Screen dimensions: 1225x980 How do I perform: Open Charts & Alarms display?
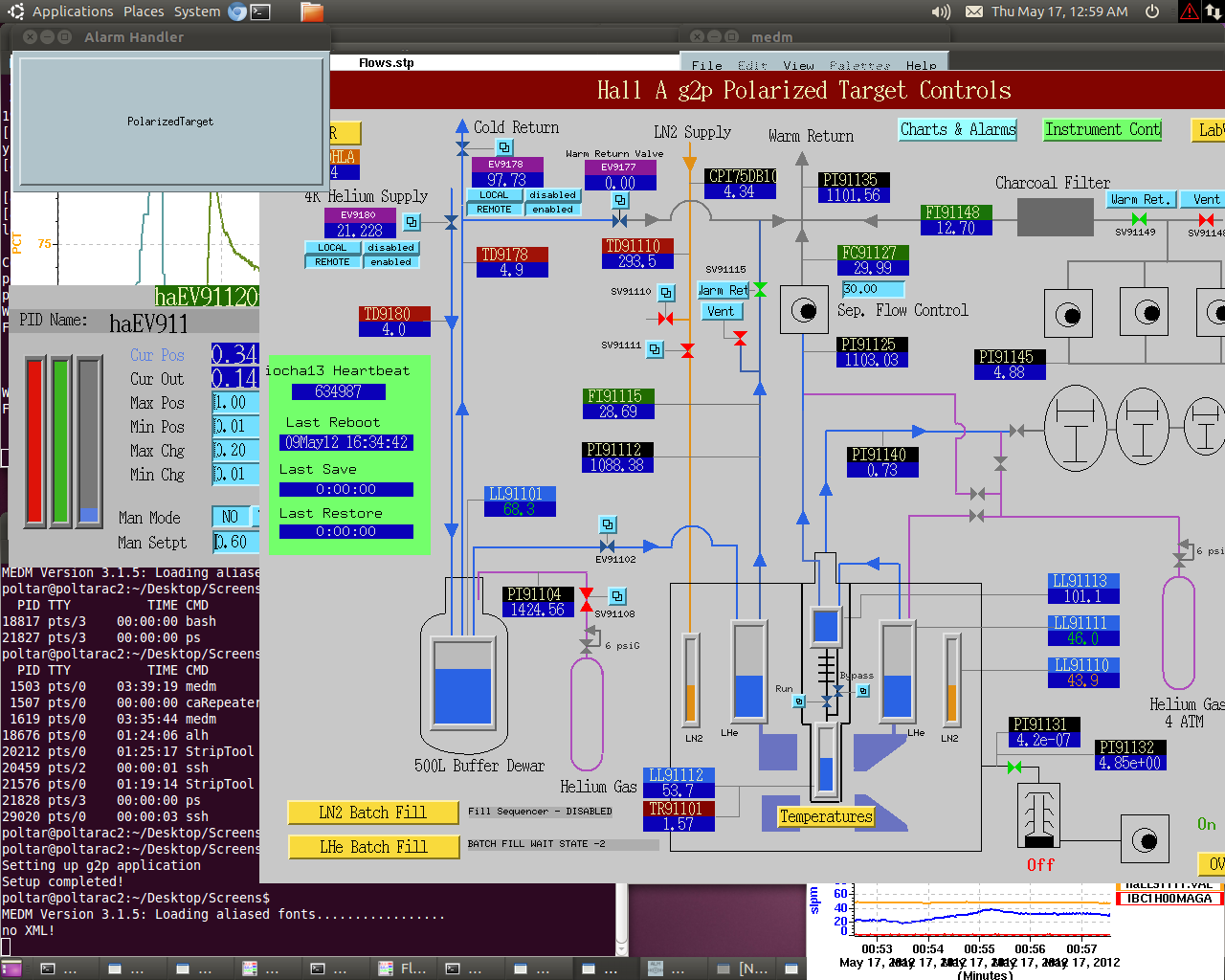[x=958, y=129]
